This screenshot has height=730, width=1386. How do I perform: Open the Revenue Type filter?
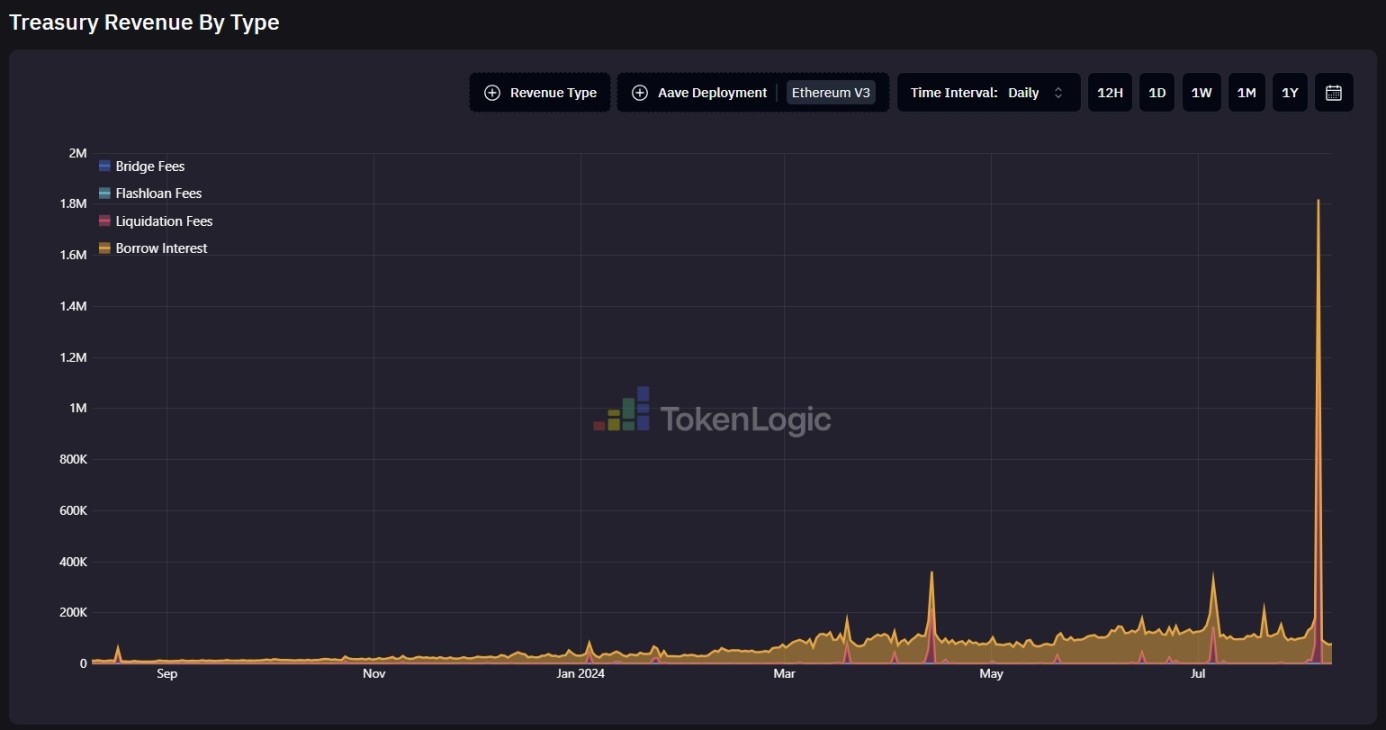point(540,92)
